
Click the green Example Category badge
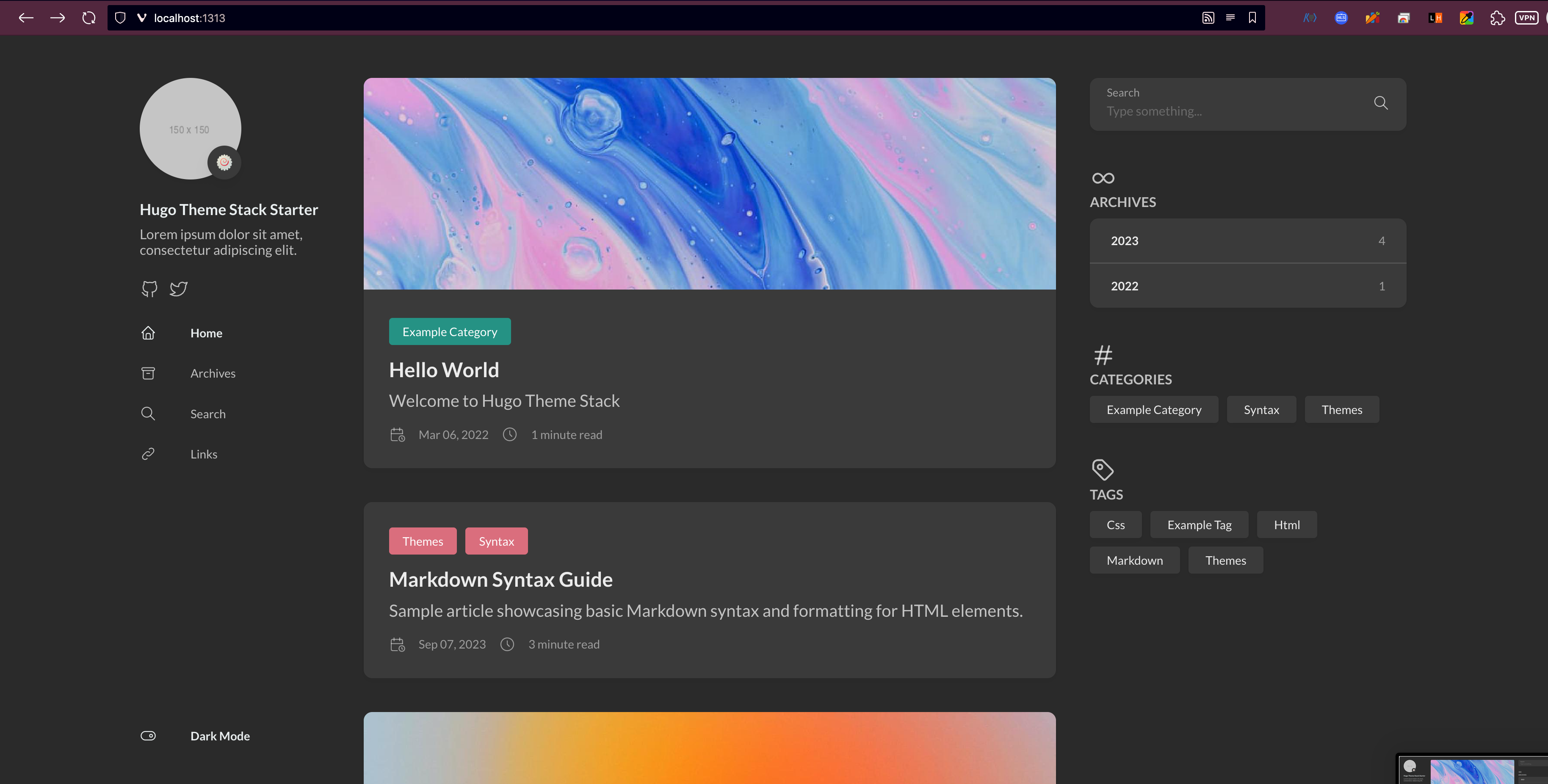[450, 331]
